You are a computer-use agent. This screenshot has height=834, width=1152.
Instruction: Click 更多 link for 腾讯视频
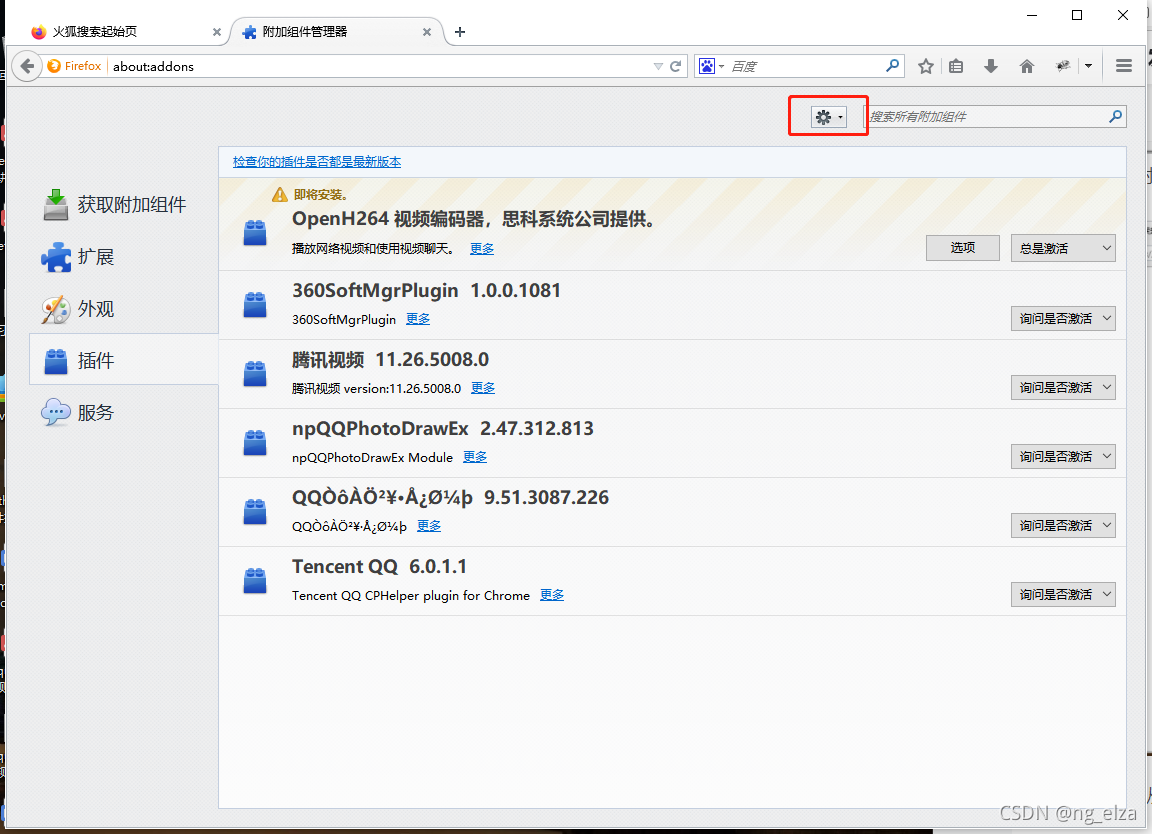[x=483, y=388]
